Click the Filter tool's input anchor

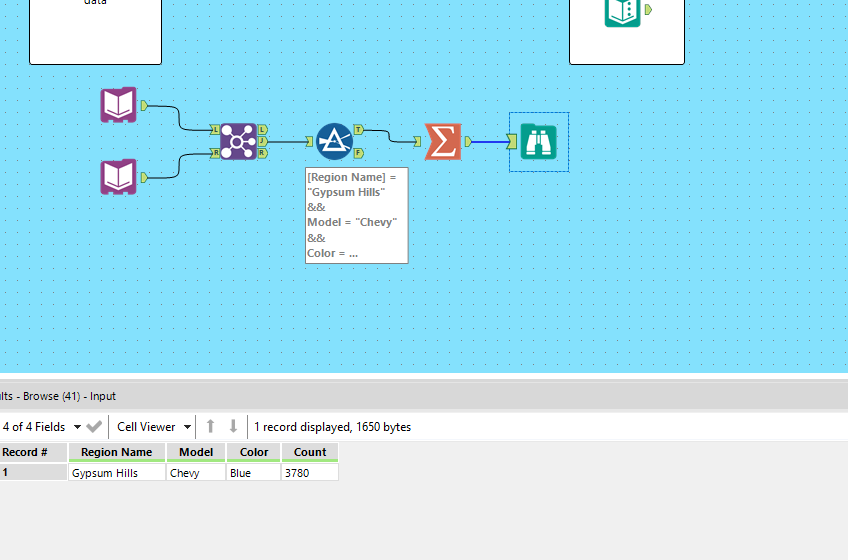(310, 142)
